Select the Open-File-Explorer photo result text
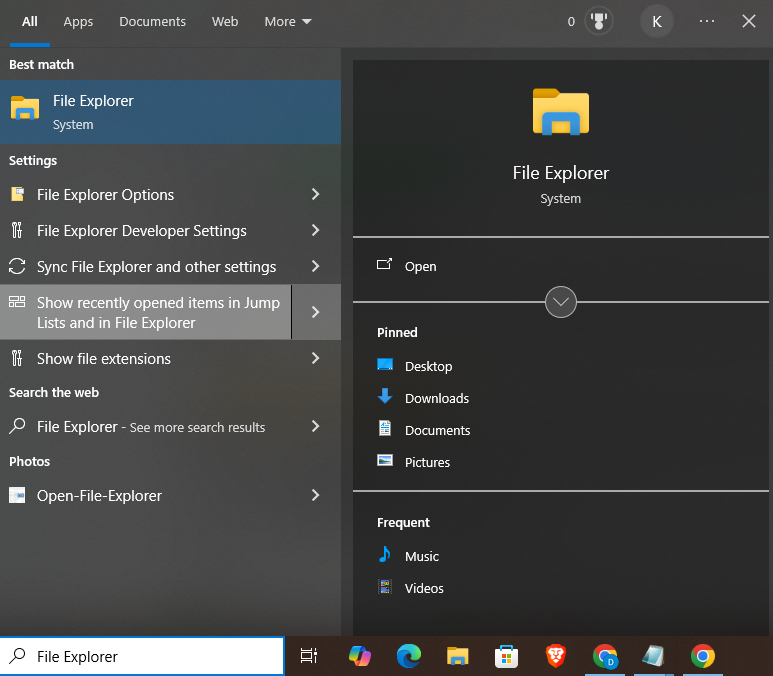Image resolution: width=773 pixels, height=676 pixels. pyautogui.click(x=99, y=496)
